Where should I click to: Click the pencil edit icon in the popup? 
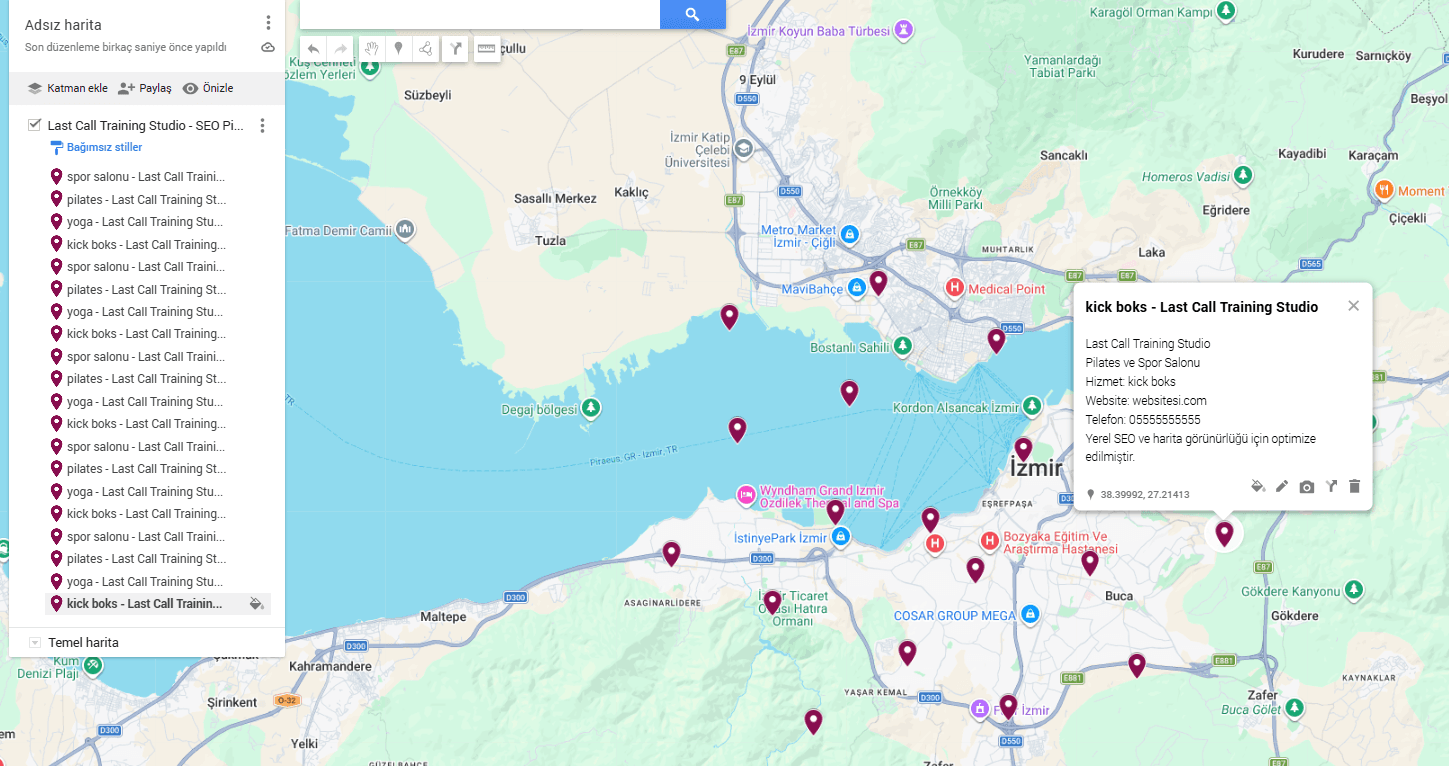click(x=1282, y=486)
